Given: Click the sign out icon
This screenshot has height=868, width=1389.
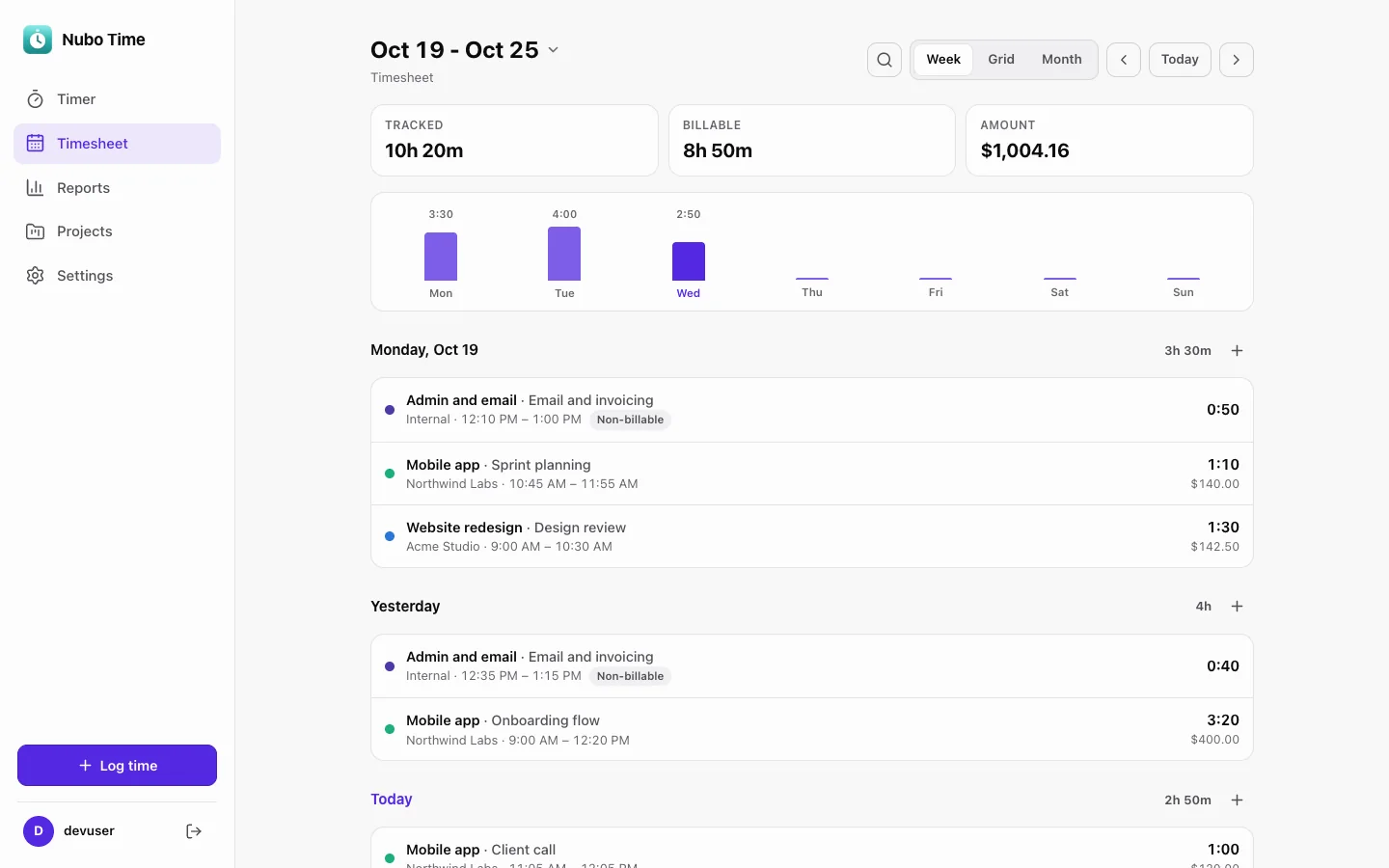Looking at the screenshot, I should tap(194, 831).
